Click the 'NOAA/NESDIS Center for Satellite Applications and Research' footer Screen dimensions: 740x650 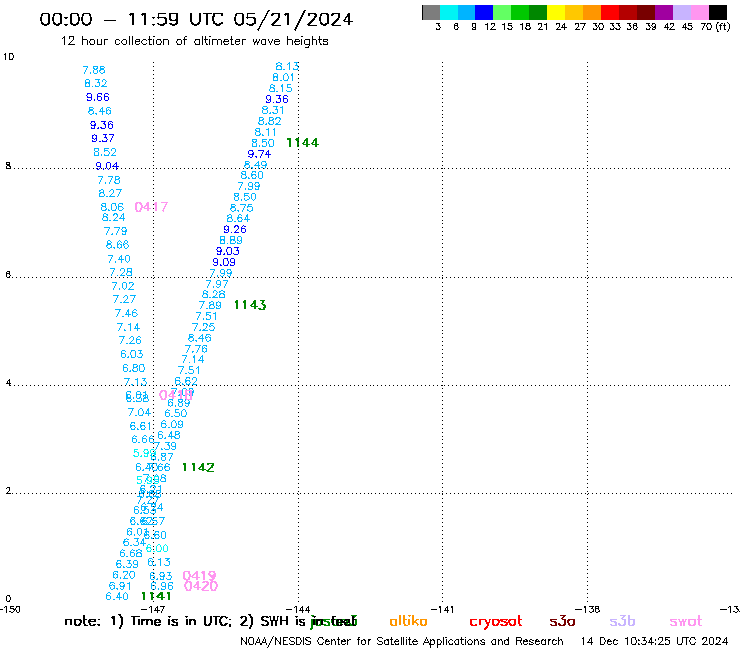402,642
